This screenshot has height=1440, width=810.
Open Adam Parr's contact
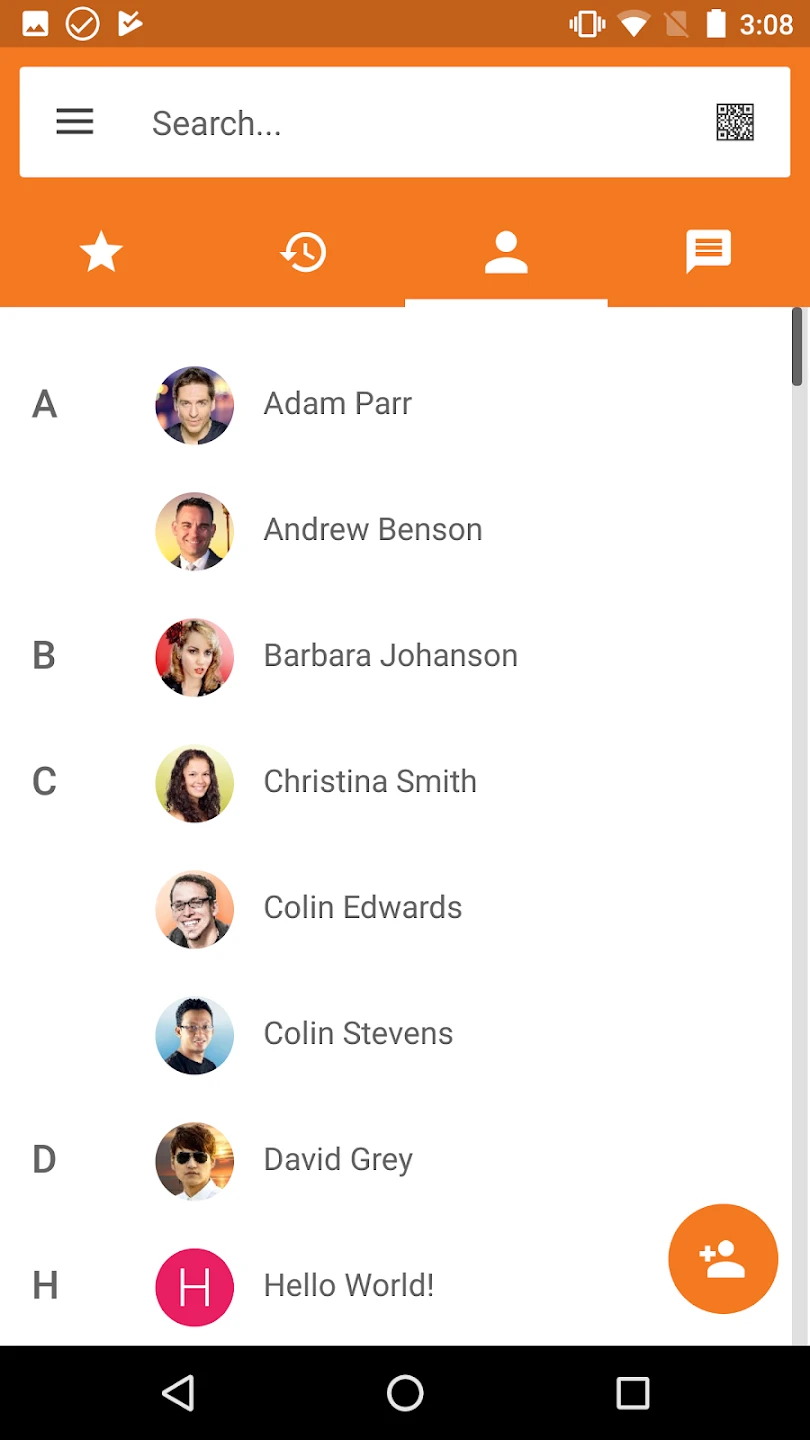[338, 404]
